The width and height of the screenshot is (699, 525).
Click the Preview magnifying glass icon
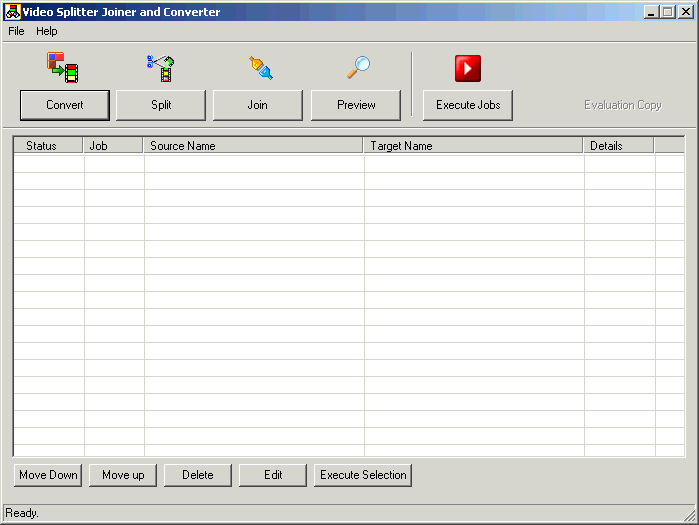pyautogui.click(x=358, y=67)
